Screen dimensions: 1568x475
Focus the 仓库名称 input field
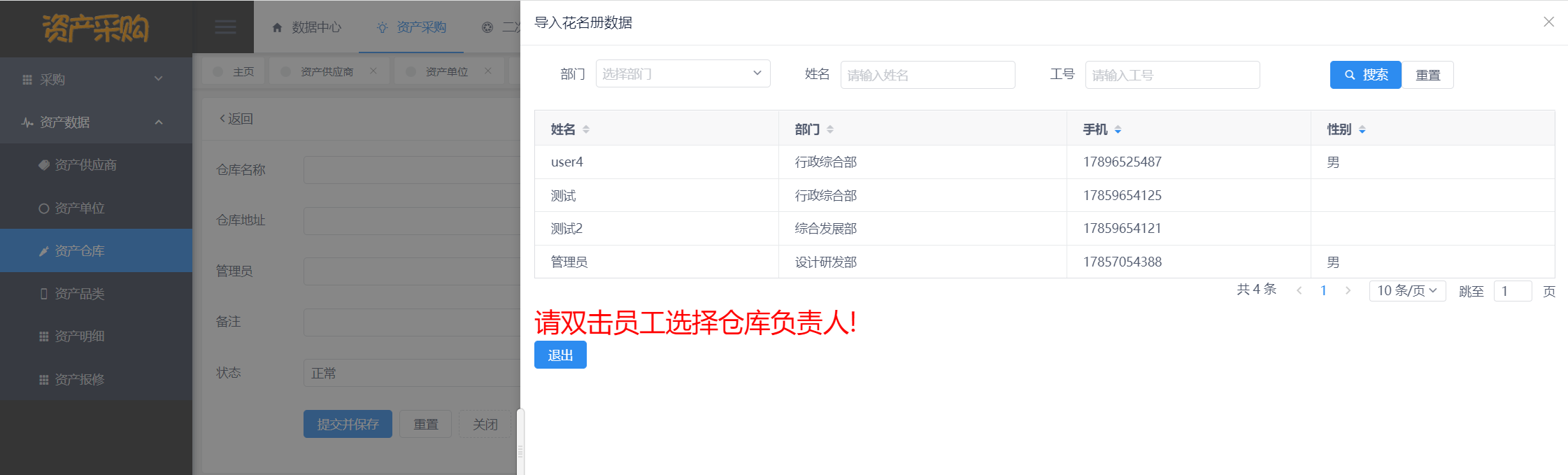click(x=412, y=170)
